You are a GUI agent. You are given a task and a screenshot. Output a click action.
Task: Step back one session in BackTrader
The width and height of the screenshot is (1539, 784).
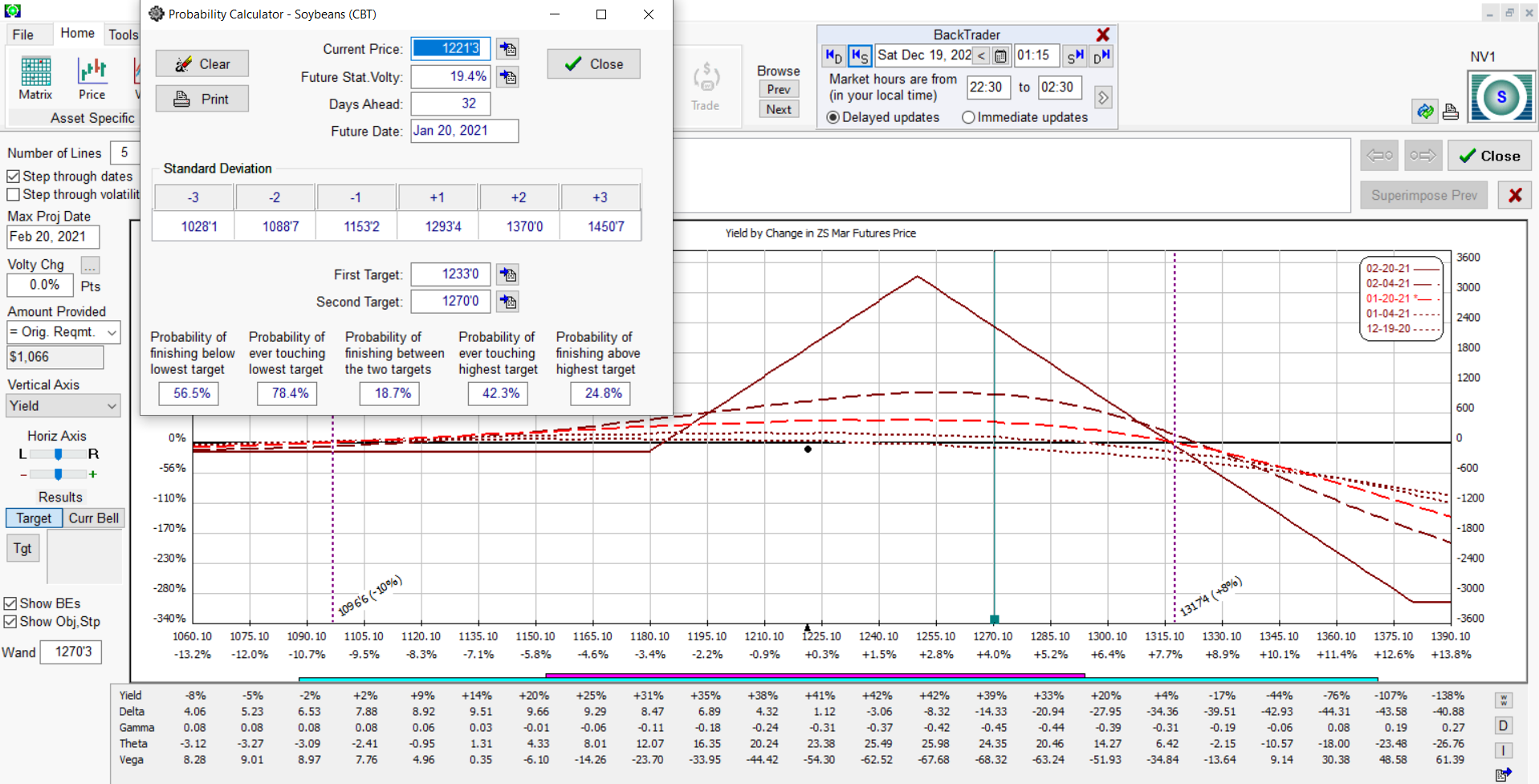tap(859, 55)
